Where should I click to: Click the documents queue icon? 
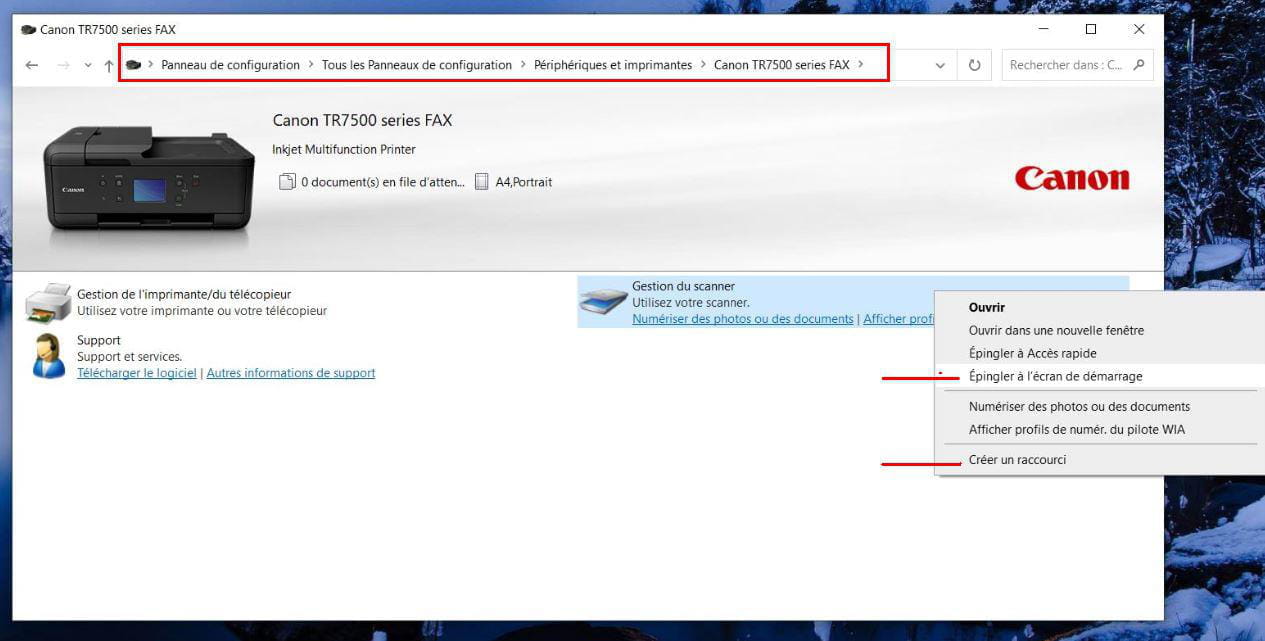[x=287, y=182]
